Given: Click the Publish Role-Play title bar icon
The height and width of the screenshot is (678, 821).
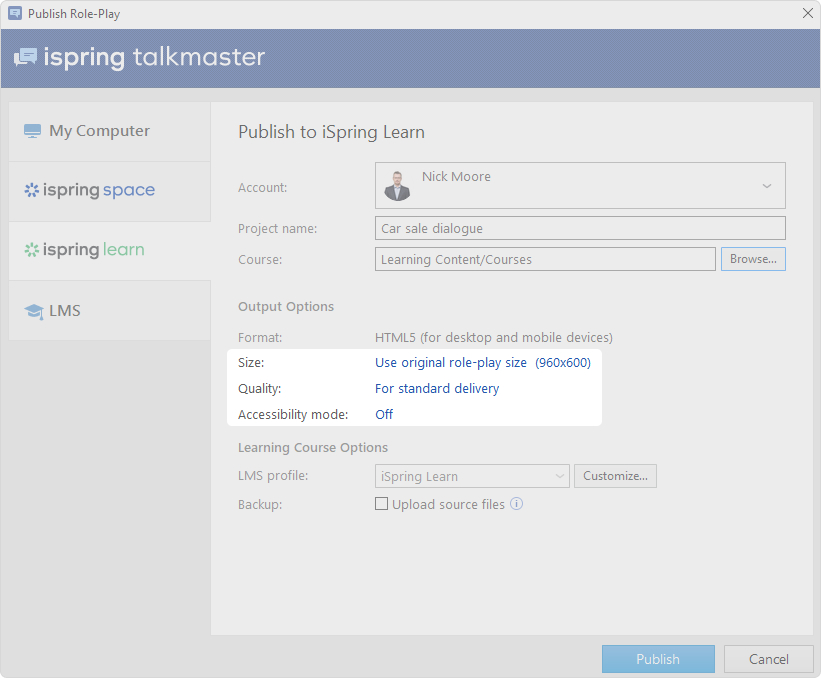Looking at the screenshot, I should coord(14,14).
